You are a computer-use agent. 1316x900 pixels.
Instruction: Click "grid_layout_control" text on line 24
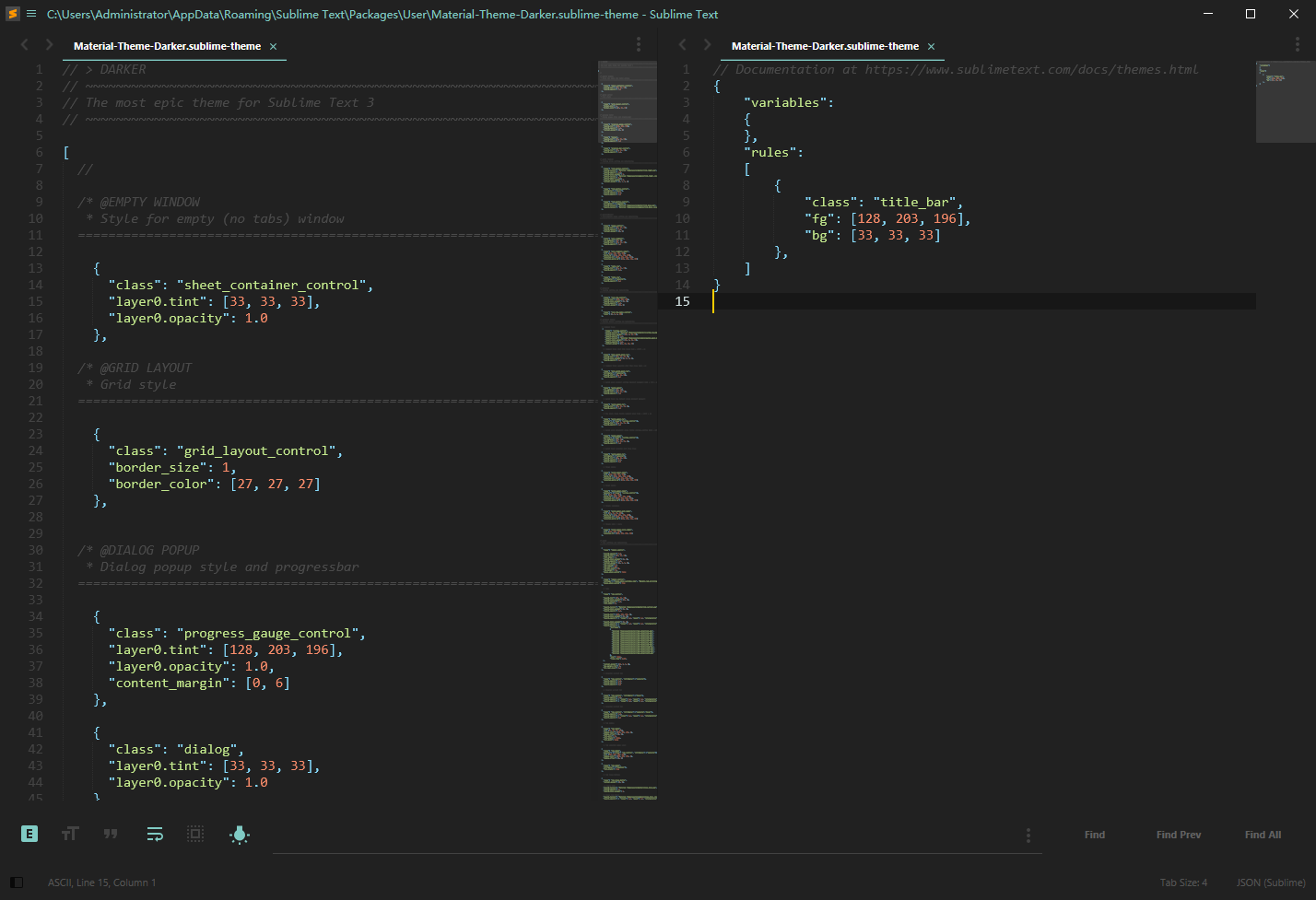click(x=256, y=450)
